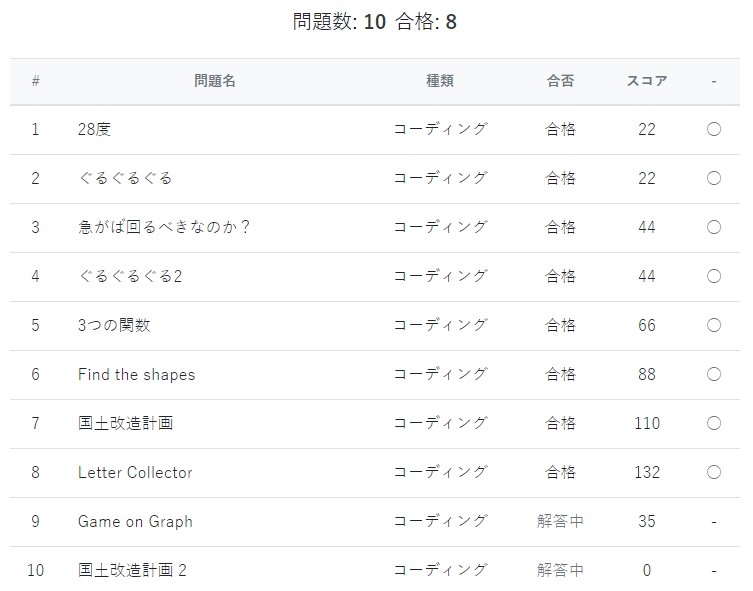Open the Game on Graph problem

pyautogui.click(x=135, y=521)
